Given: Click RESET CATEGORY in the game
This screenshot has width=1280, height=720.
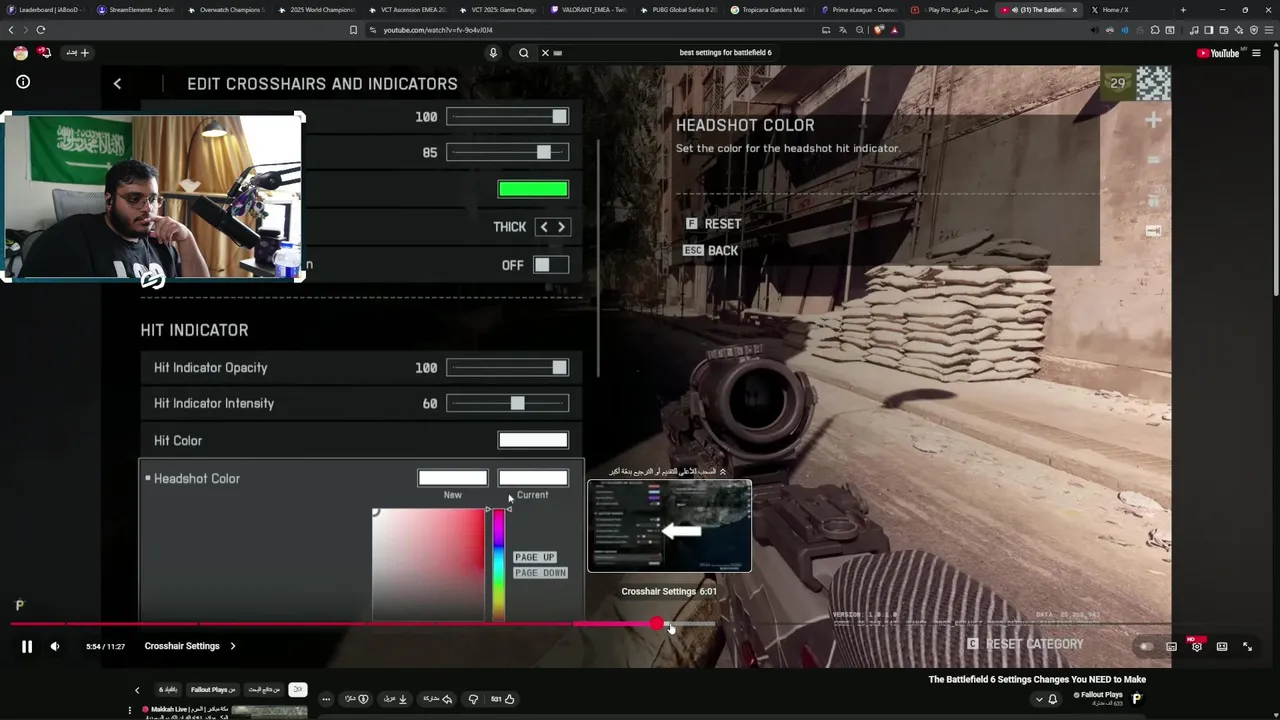Looking at the screenshot, I should (1025, 644).
